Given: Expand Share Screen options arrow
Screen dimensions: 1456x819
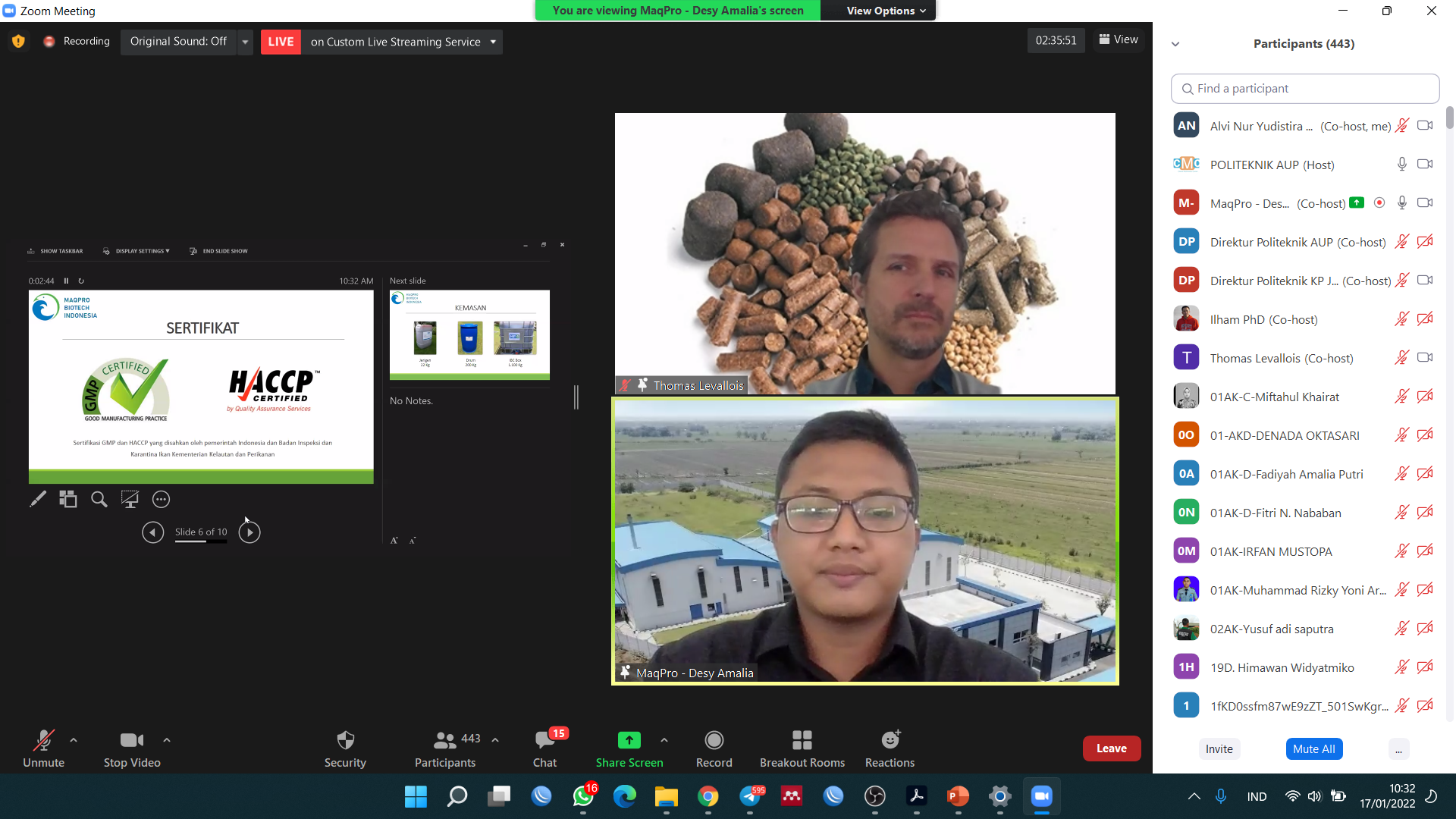Looking at the screenshot, I should pyautogui.click(x=664, y=739).
